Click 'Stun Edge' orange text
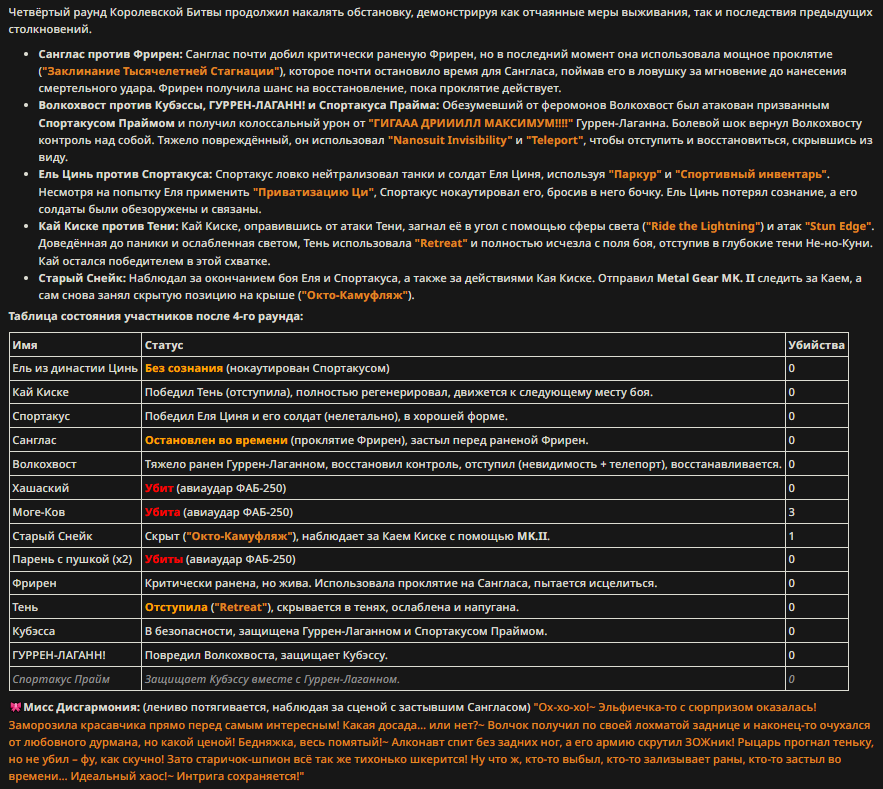 click(x=838, y=226)
